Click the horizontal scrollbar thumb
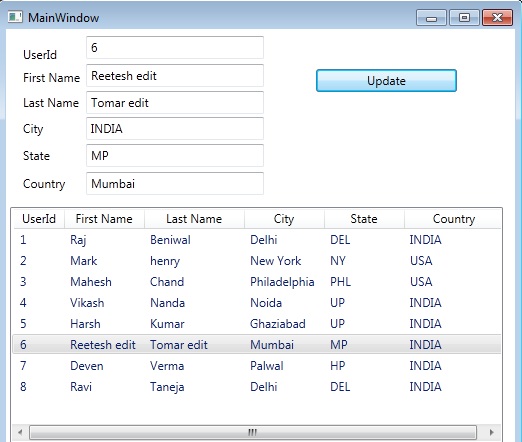The image size is (522, 442). pos(253,432)
